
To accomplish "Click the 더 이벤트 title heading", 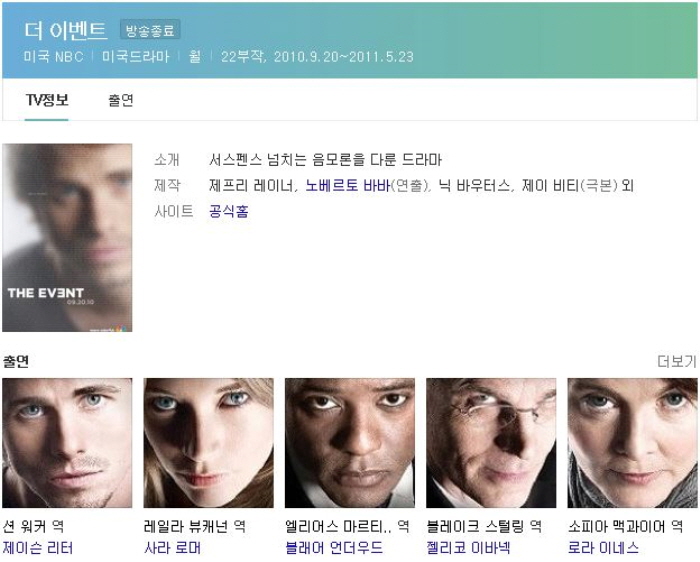I will pyautogui.click(x=65, y=30).
